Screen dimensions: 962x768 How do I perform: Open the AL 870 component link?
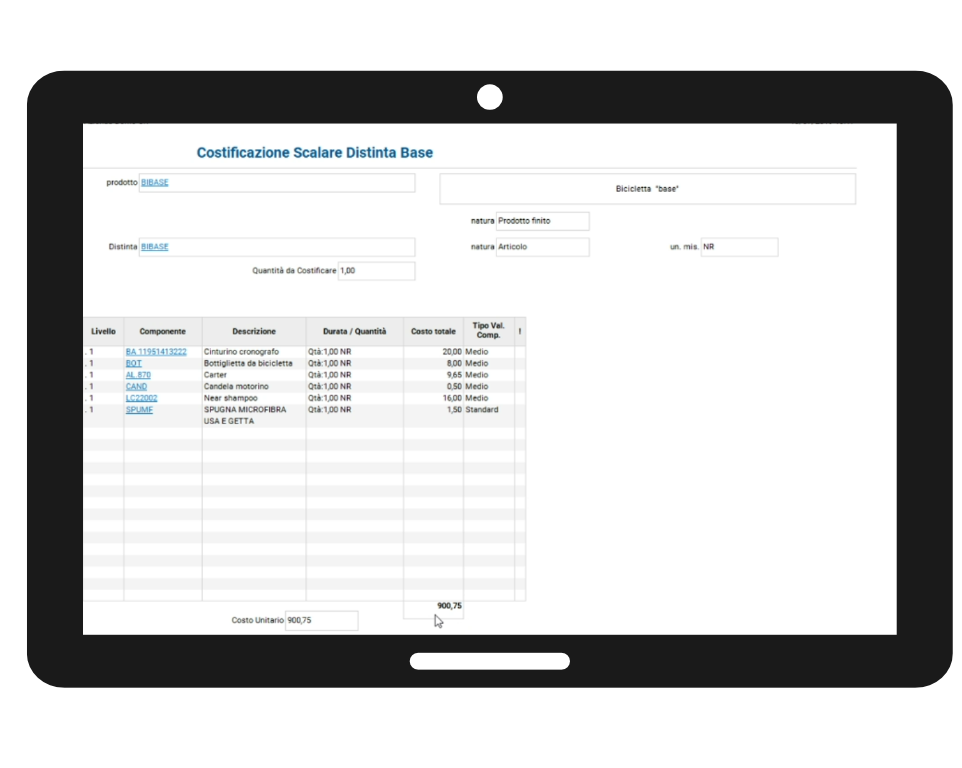(x=138, y=375)
